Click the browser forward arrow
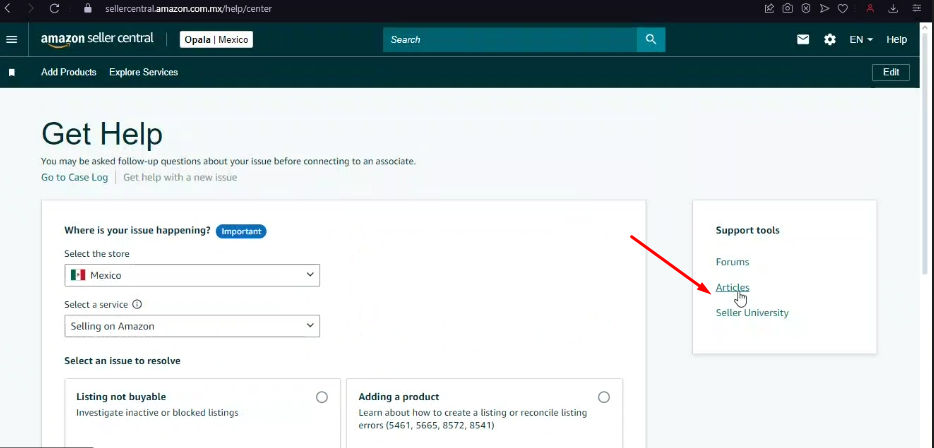 click(31, 8)
